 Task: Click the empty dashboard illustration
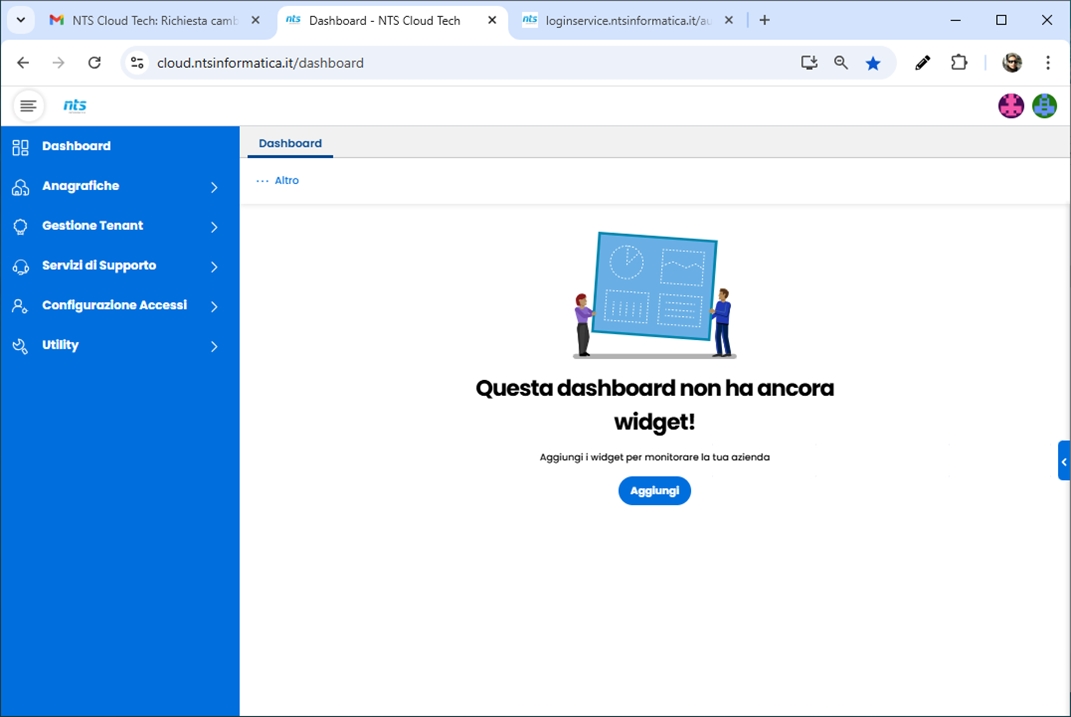coord(654,295)
